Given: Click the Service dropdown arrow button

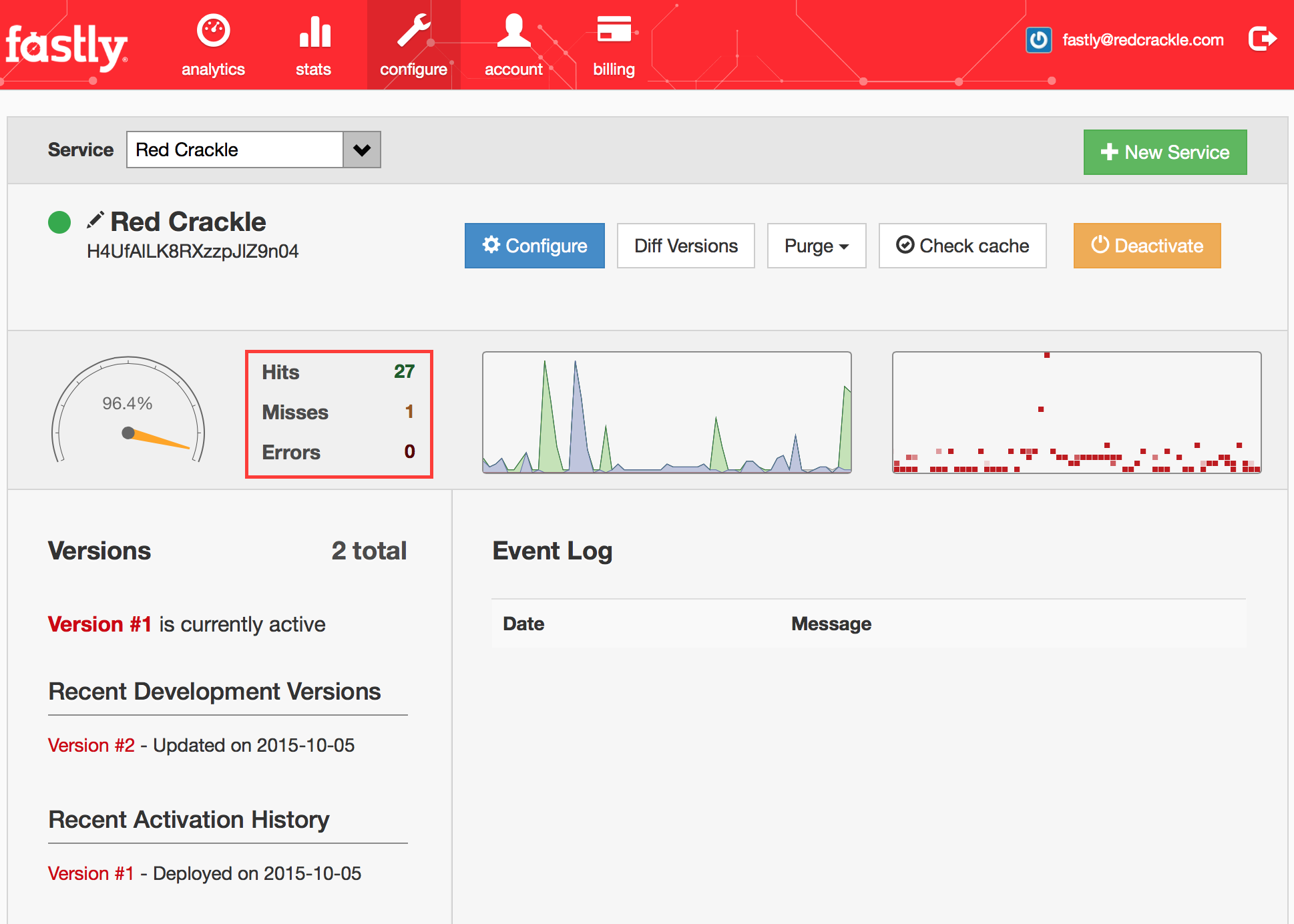Looking at the screenshot, I should click(362, 150).
